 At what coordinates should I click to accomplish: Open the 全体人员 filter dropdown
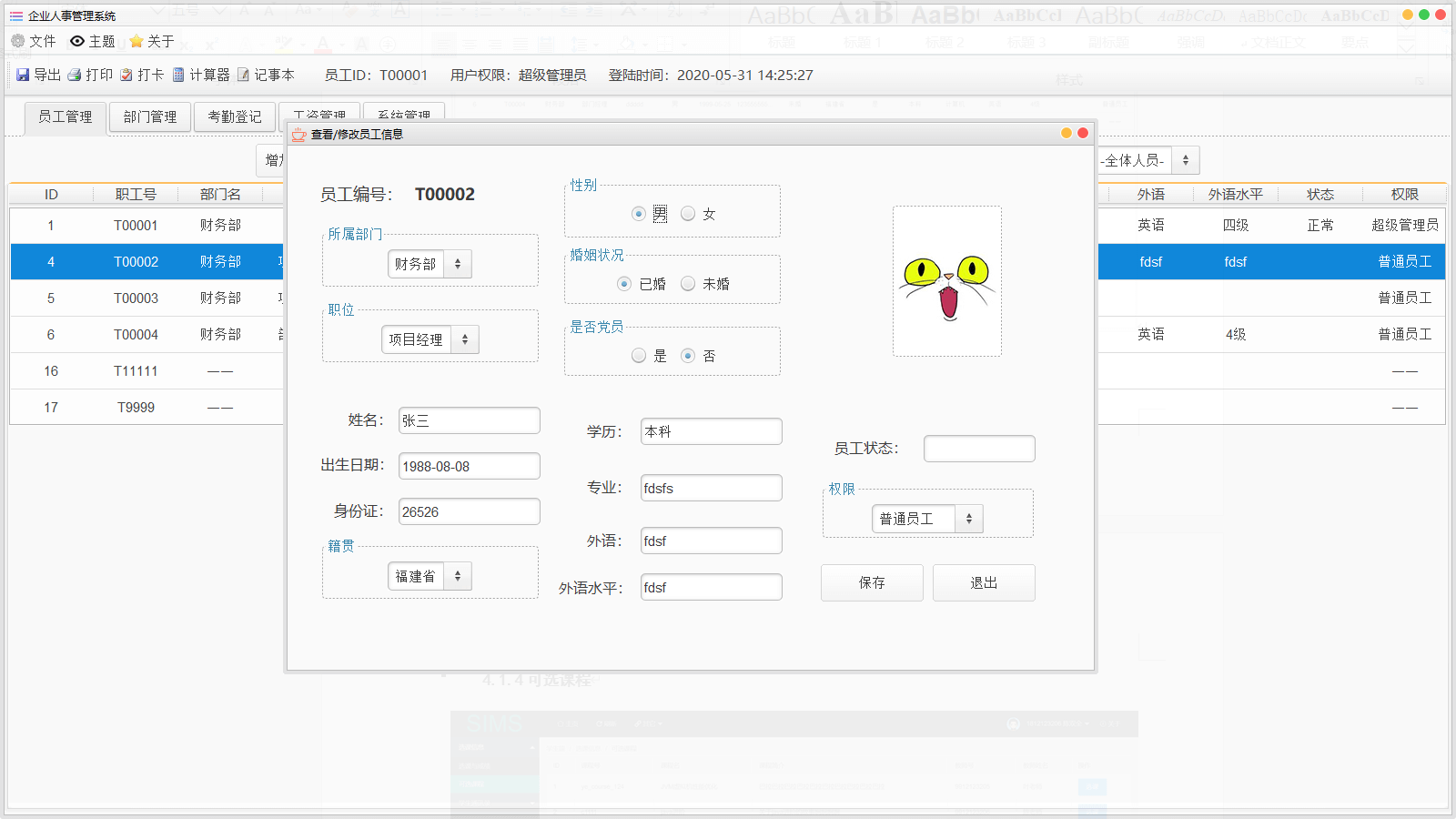(x=1149, y=160)
